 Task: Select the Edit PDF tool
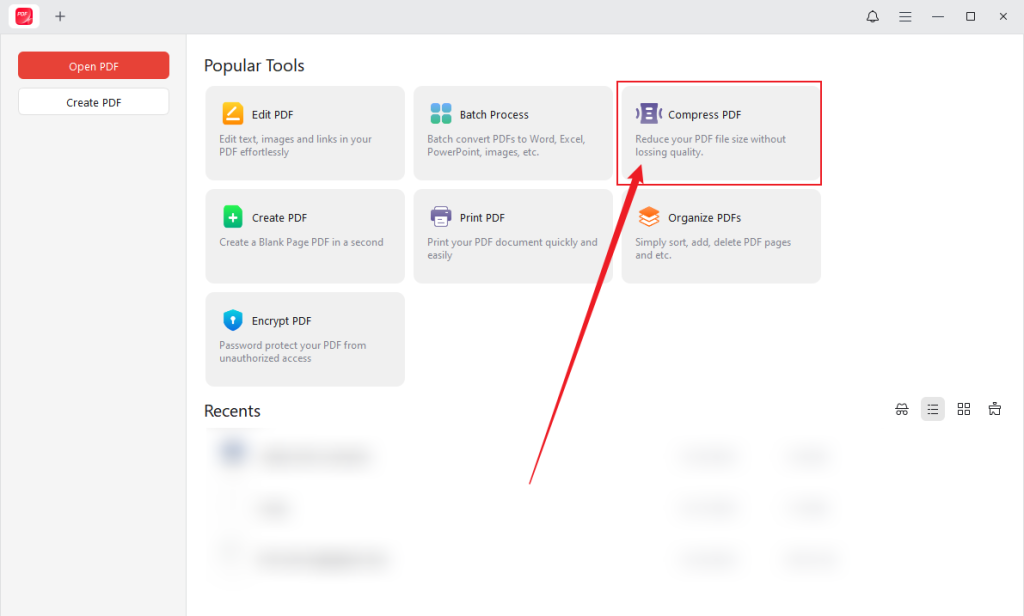[304, 133]
